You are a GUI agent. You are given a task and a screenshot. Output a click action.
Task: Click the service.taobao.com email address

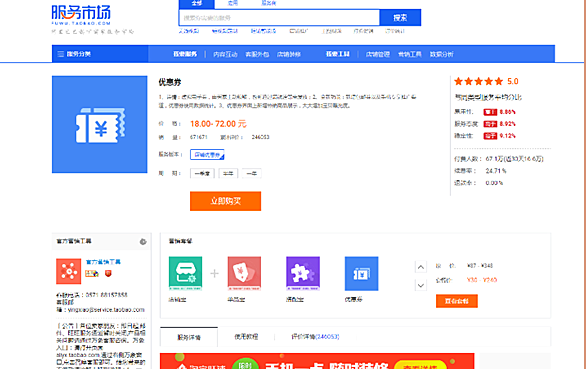click(106, 310)
